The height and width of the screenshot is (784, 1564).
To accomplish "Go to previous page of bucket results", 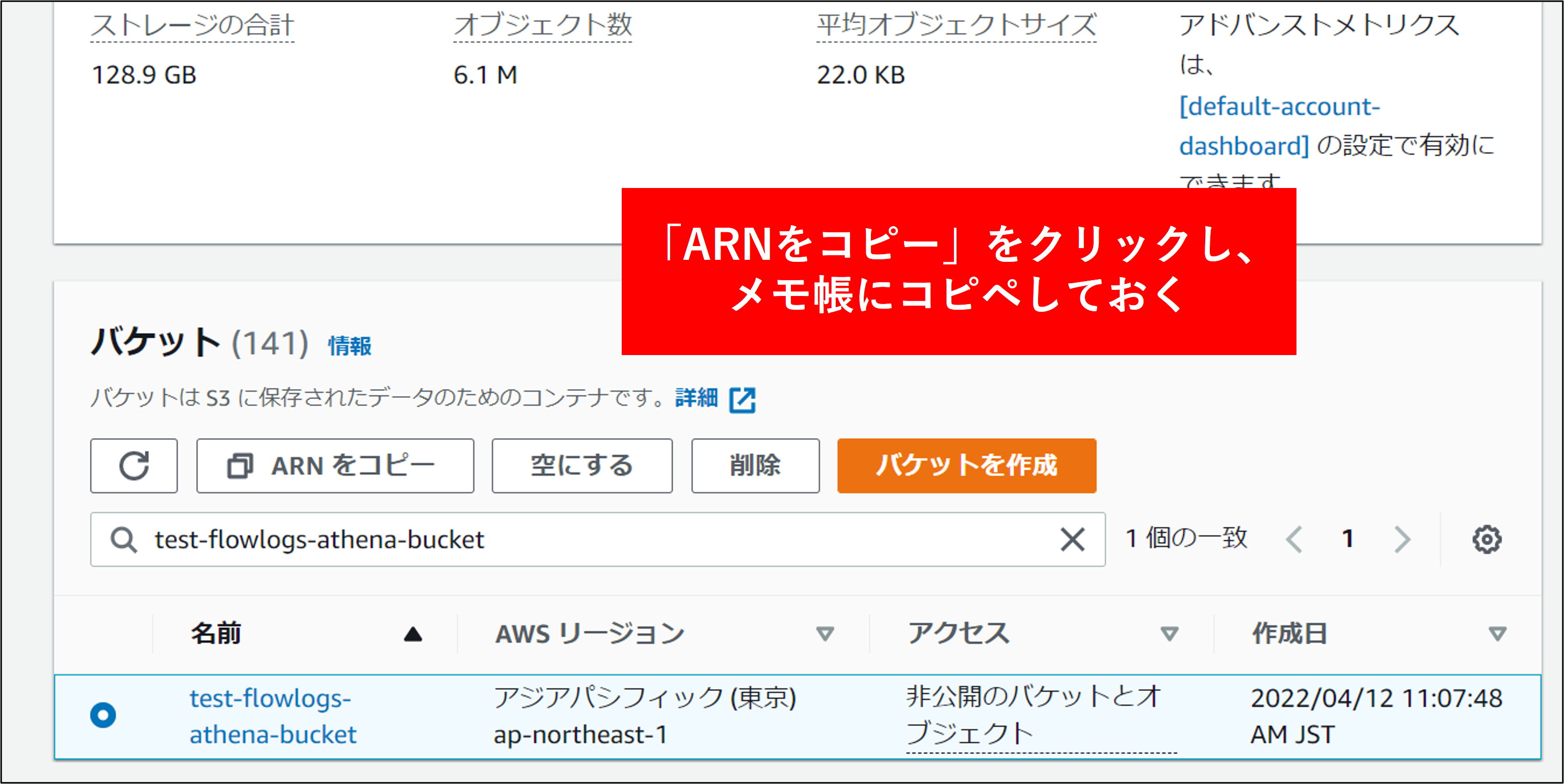I will [1294, 539].
